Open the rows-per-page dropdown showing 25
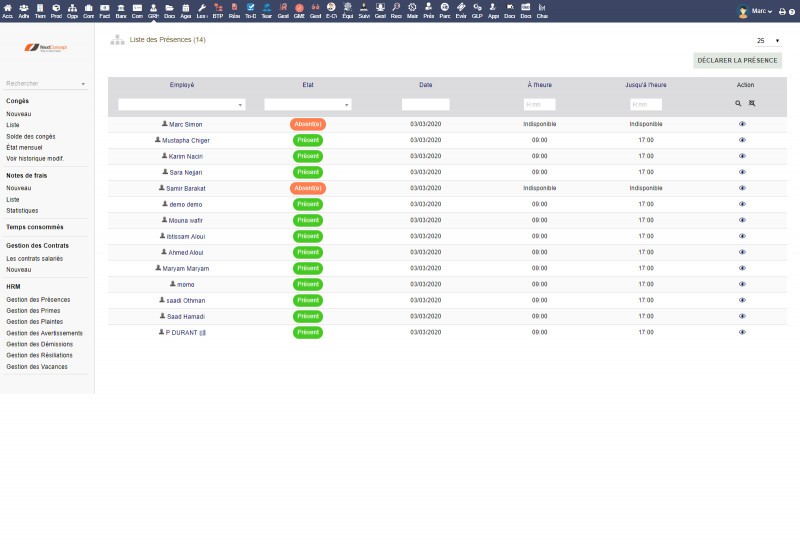800x545 pixels. click(768, 41)
